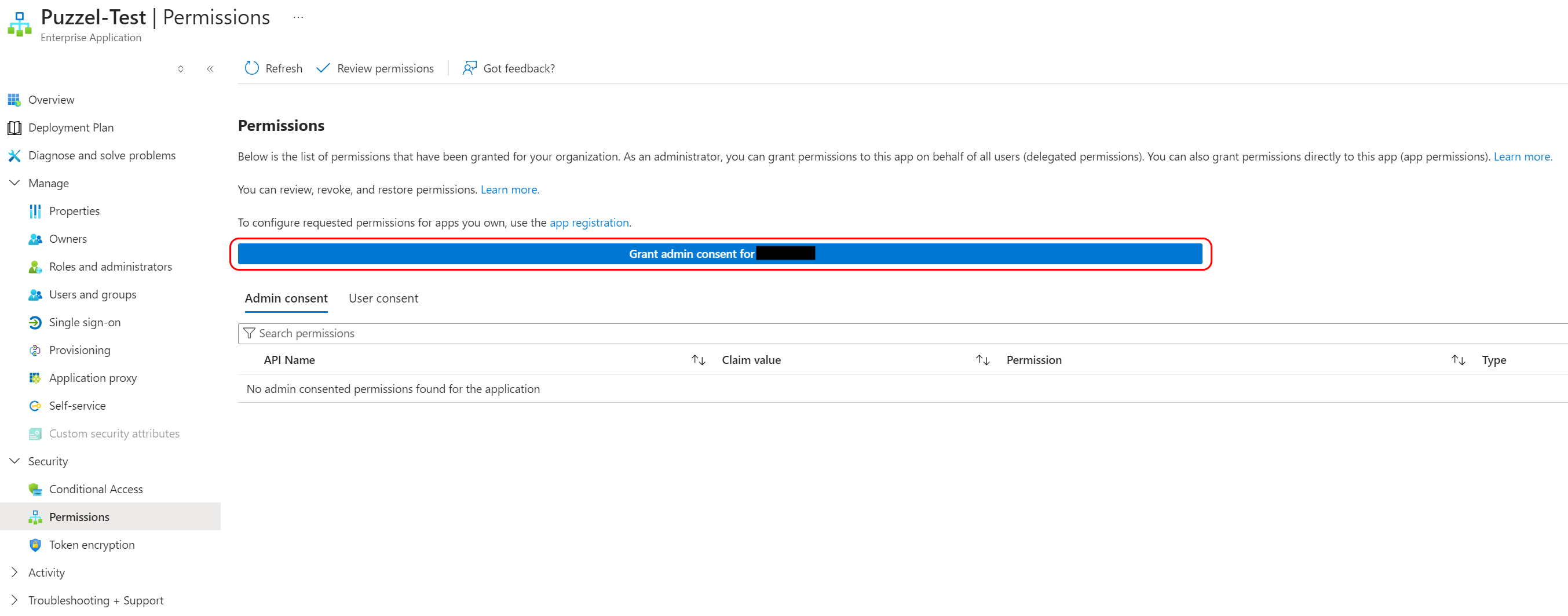
Task: Click the Conditional Access icon
Action: 35,490
